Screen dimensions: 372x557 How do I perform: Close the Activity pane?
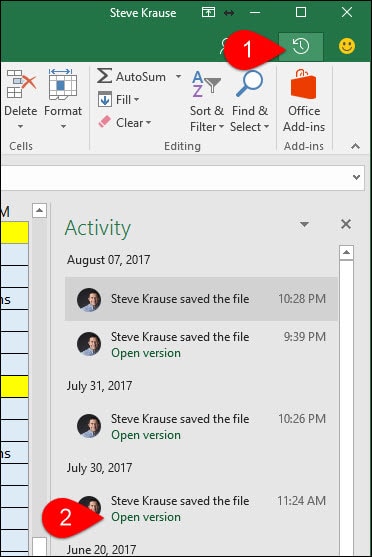pos(346,224)
